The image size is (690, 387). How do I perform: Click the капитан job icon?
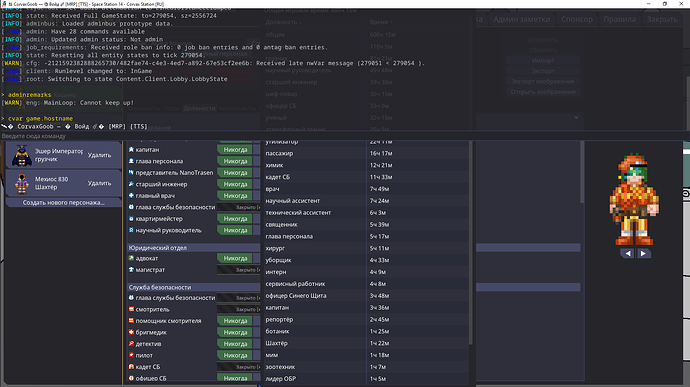pos(131,150)
